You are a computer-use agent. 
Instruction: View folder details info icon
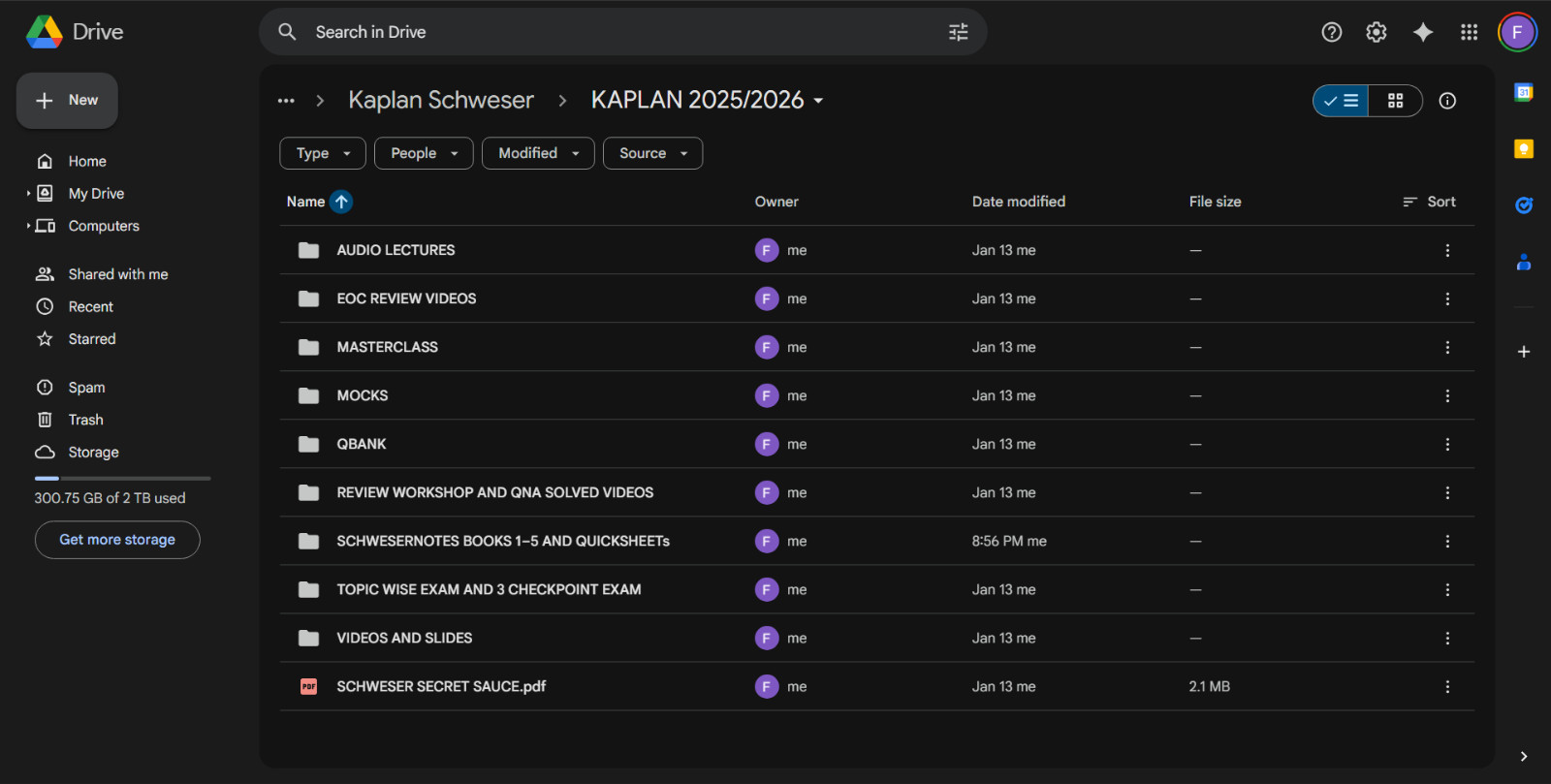tap(1447, 101)
